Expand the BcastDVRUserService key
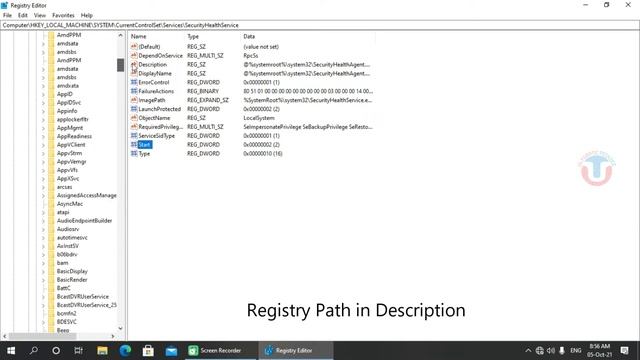The width and height of the screenshot is (640, 360). point(43,296)
